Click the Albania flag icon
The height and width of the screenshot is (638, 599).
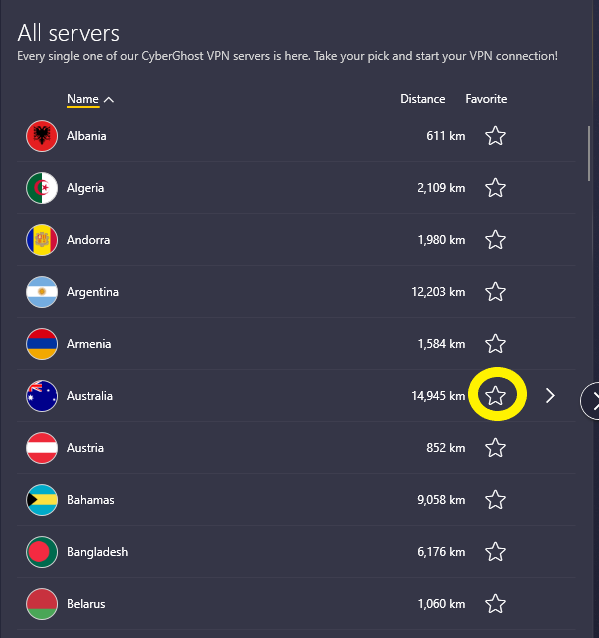click(x=42, y=136)
